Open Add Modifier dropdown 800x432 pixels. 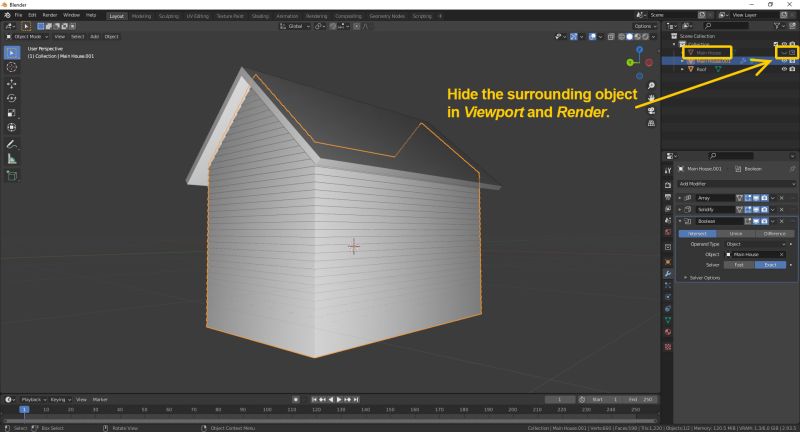(736, 184)
